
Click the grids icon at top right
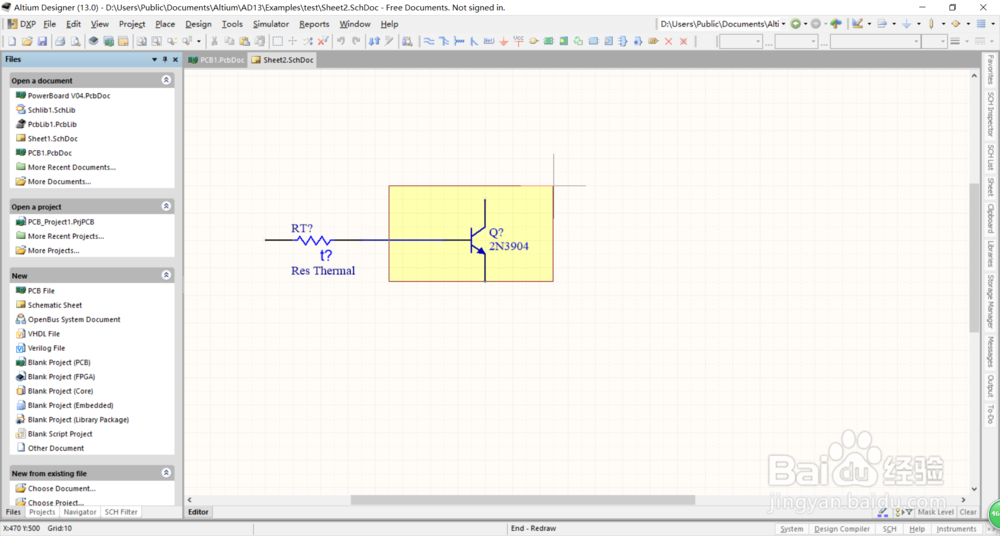click(x=981, y=24)
